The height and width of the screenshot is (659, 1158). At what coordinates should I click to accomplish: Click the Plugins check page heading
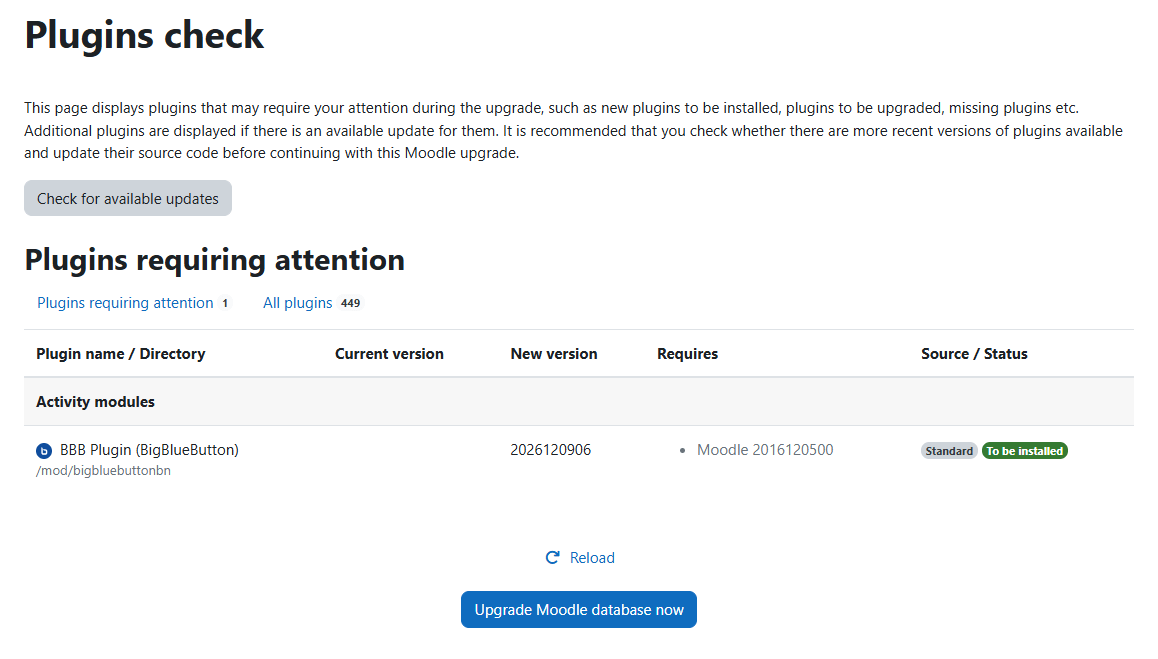pos(144,35)
